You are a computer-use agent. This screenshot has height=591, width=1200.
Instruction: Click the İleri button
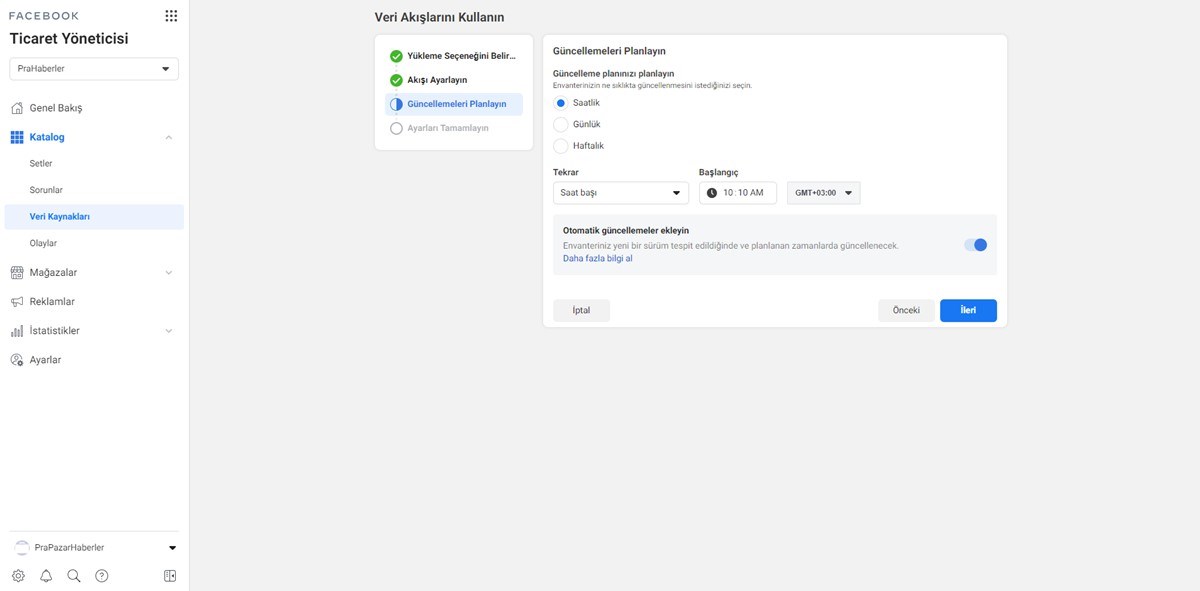[x=968, y=311]
